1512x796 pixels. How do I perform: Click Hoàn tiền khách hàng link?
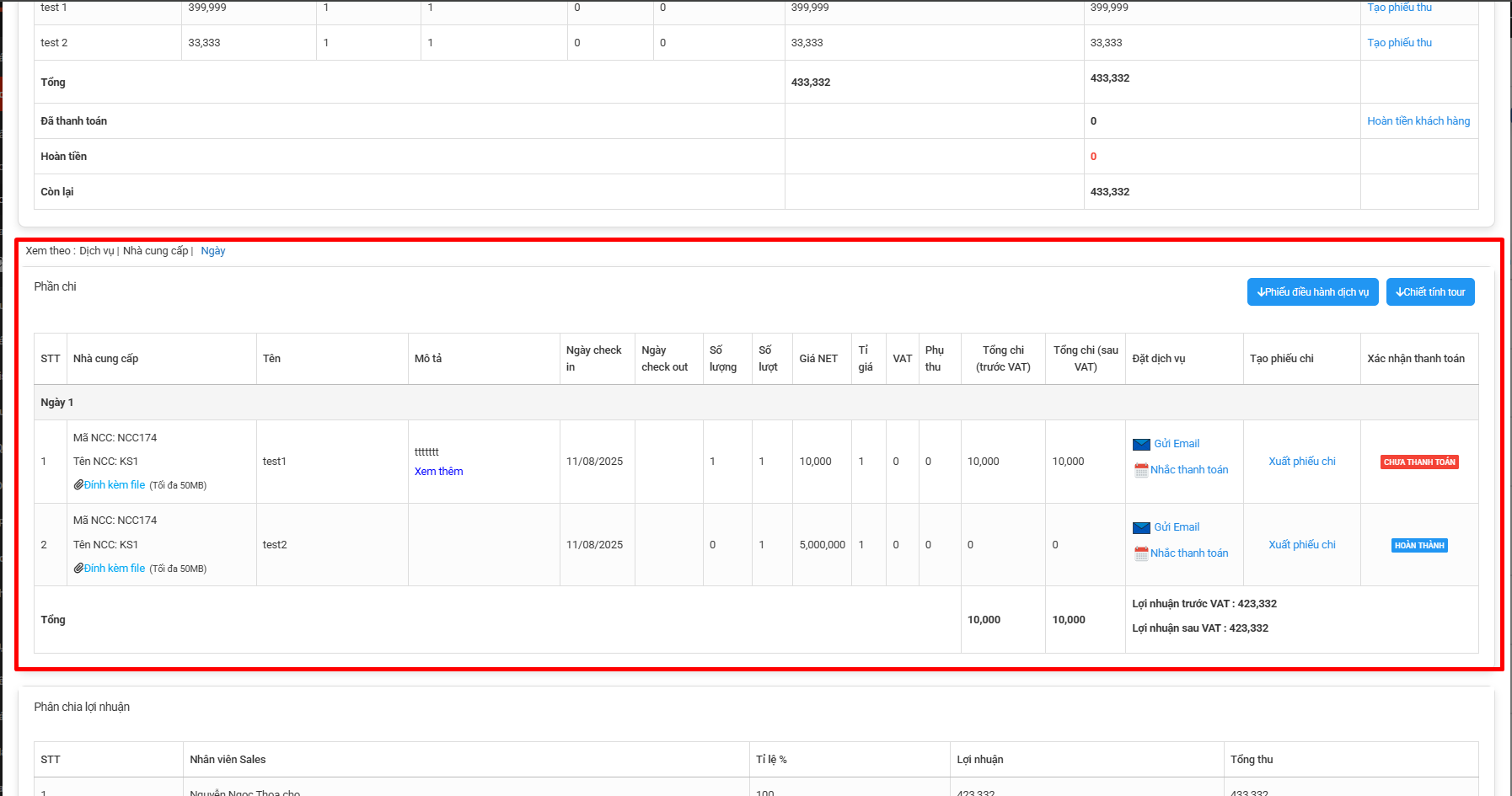tap(1418, 121)
